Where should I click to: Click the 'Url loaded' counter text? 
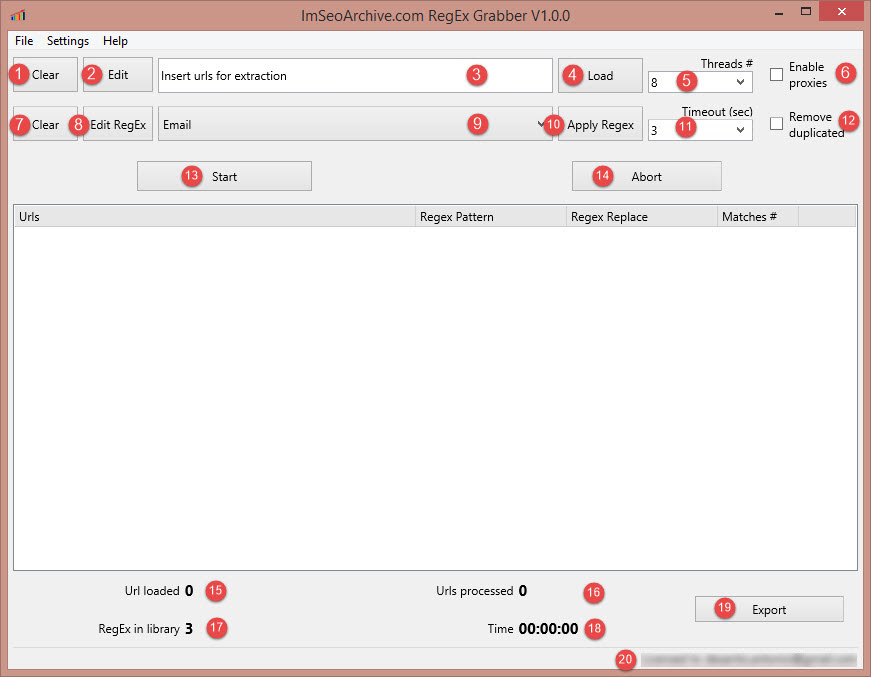(159, 590)
